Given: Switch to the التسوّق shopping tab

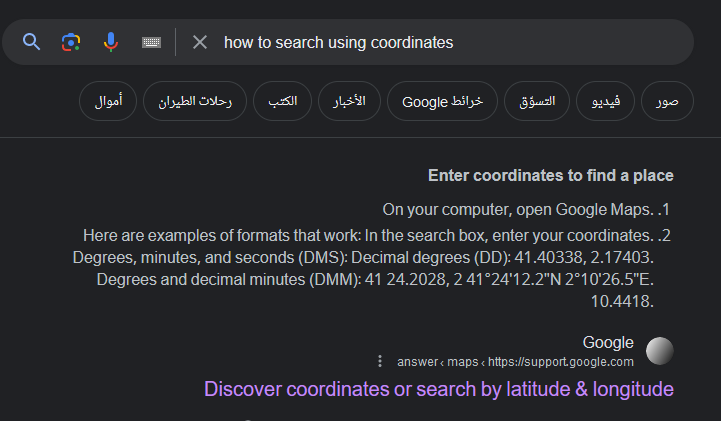Looking at the screenshot, I should tap(537, 101).
